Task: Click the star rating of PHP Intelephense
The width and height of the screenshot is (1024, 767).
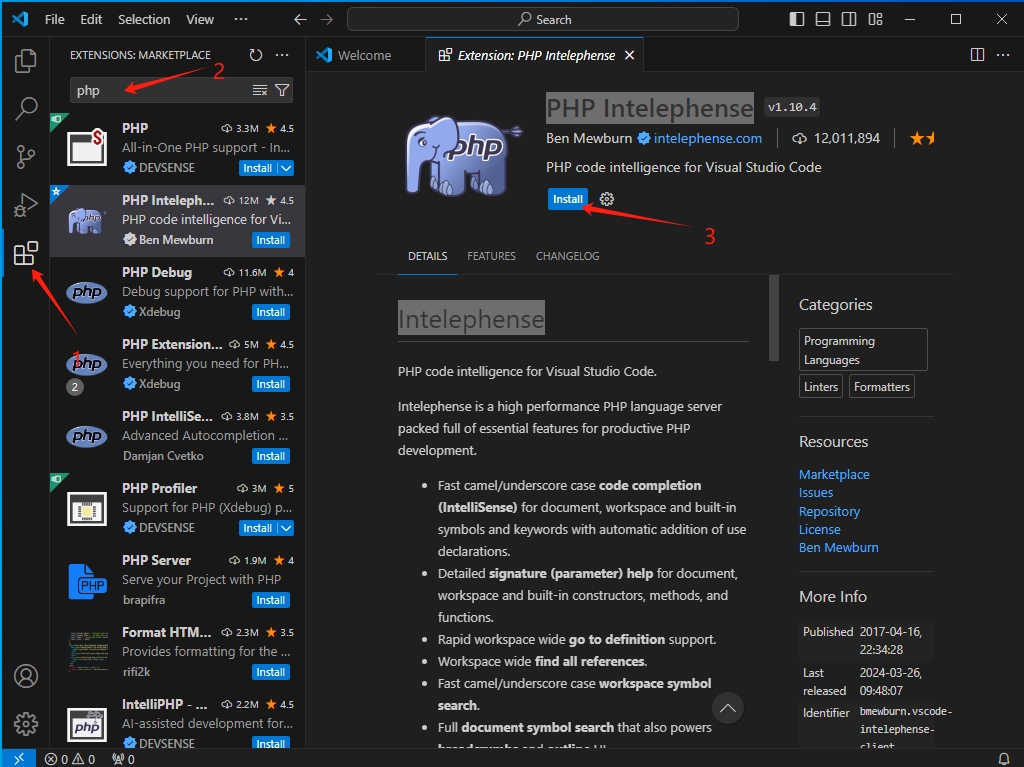Action: pyautogui.click(x=923, y=138)
